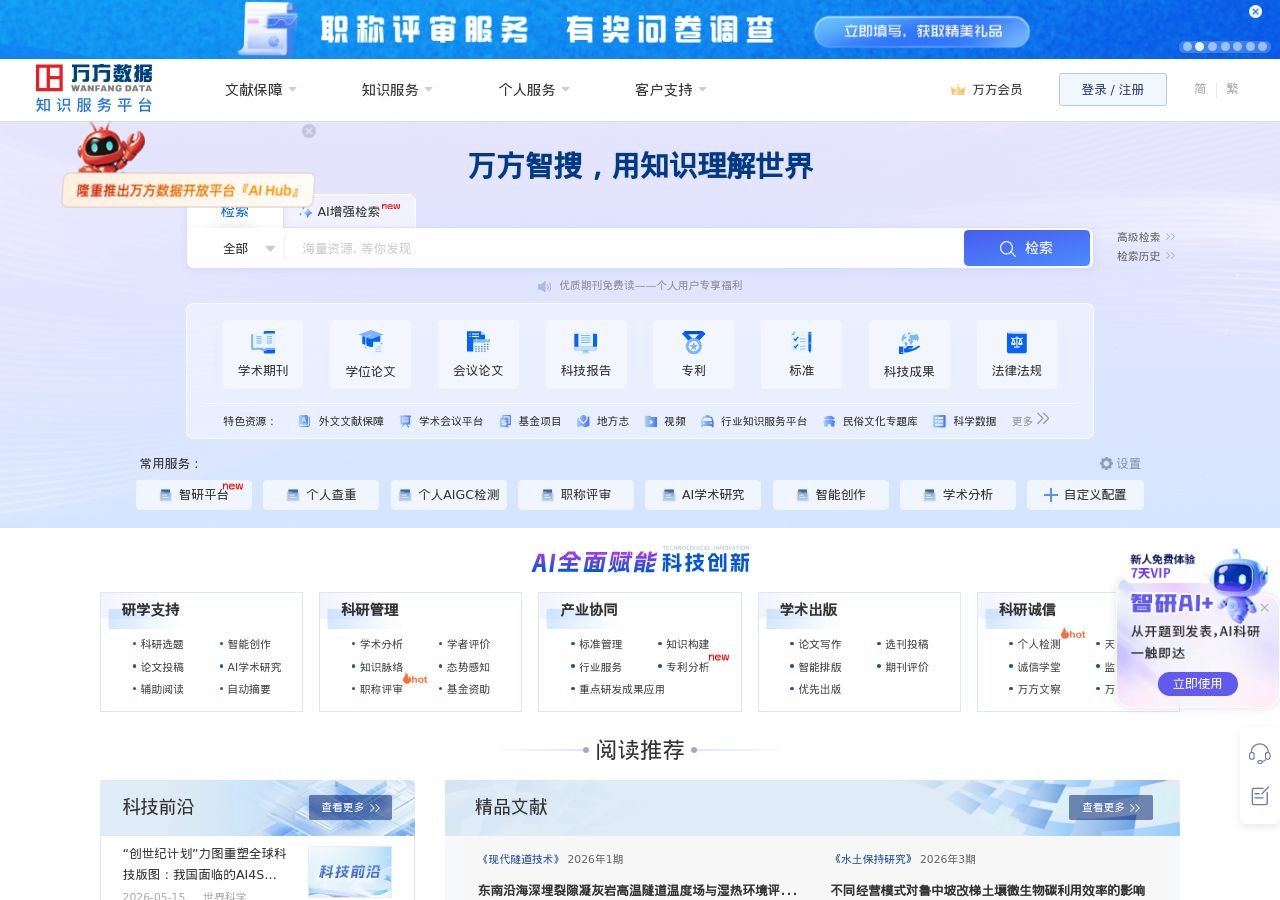This screenshot has width=1280, height=900.
Task: Click 查看更多 in 精品文献 section
Action: [x=1111, y=807]
